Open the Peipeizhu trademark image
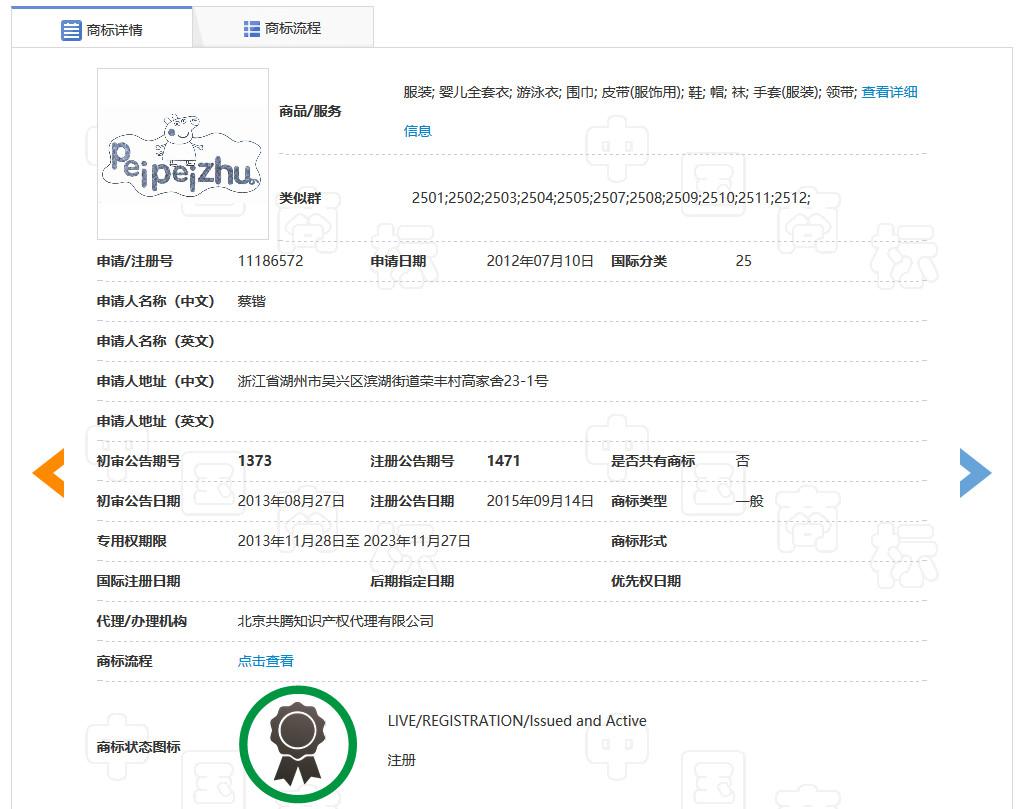This screenshot has width=1035, height=809. click(183, 154)
